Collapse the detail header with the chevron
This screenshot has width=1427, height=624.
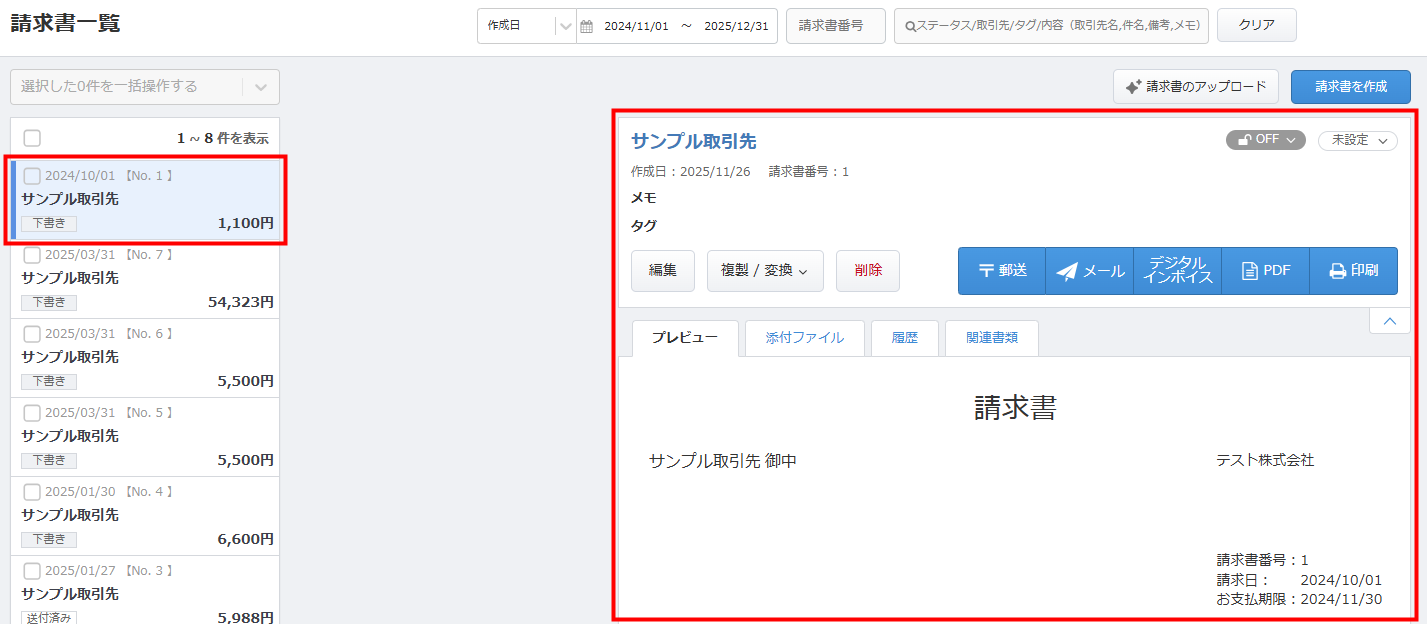1389,321
